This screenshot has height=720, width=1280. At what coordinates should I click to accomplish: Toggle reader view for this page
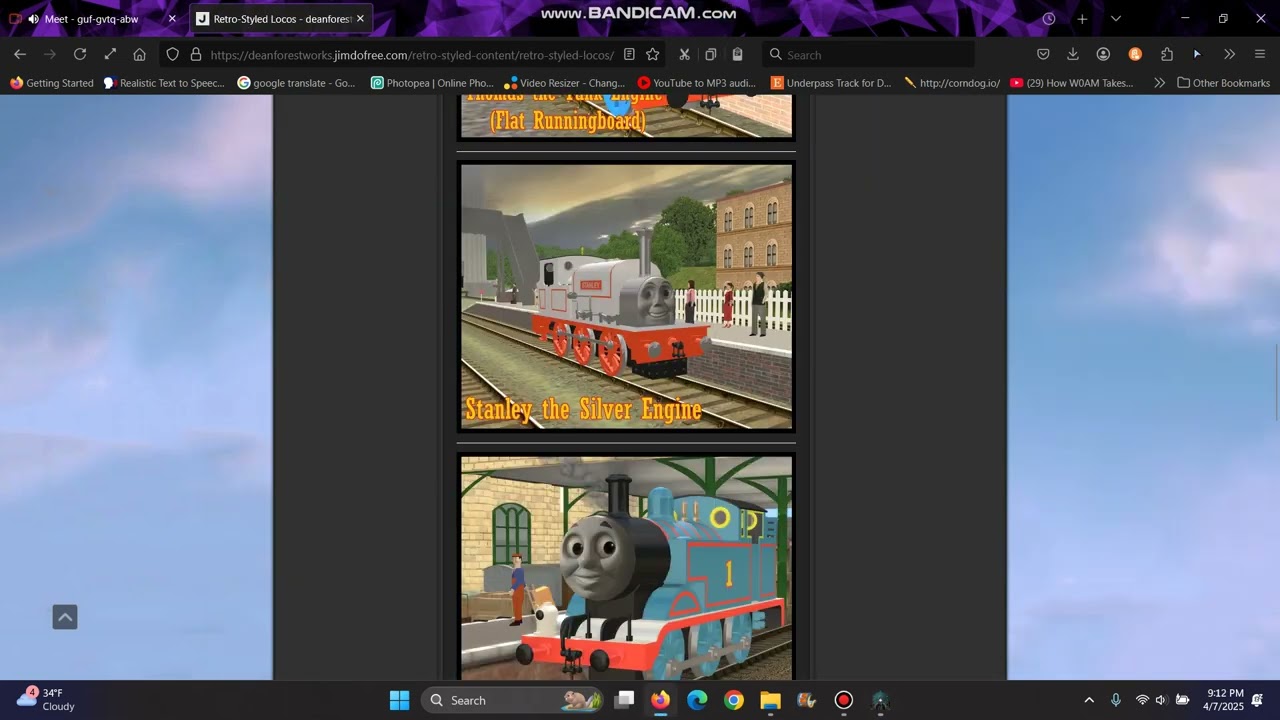point(629,54)
